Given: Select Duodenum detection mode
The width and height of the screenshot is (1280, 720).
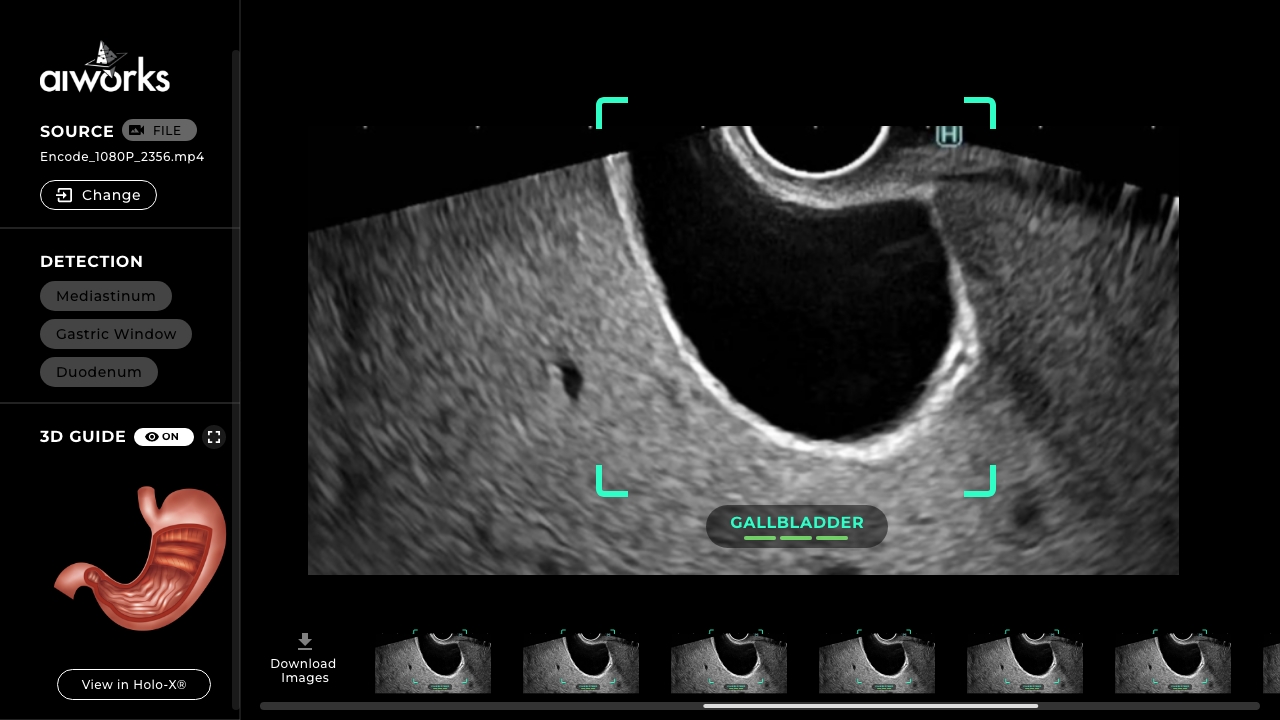Looking at the screenshot, I should 99,372.
